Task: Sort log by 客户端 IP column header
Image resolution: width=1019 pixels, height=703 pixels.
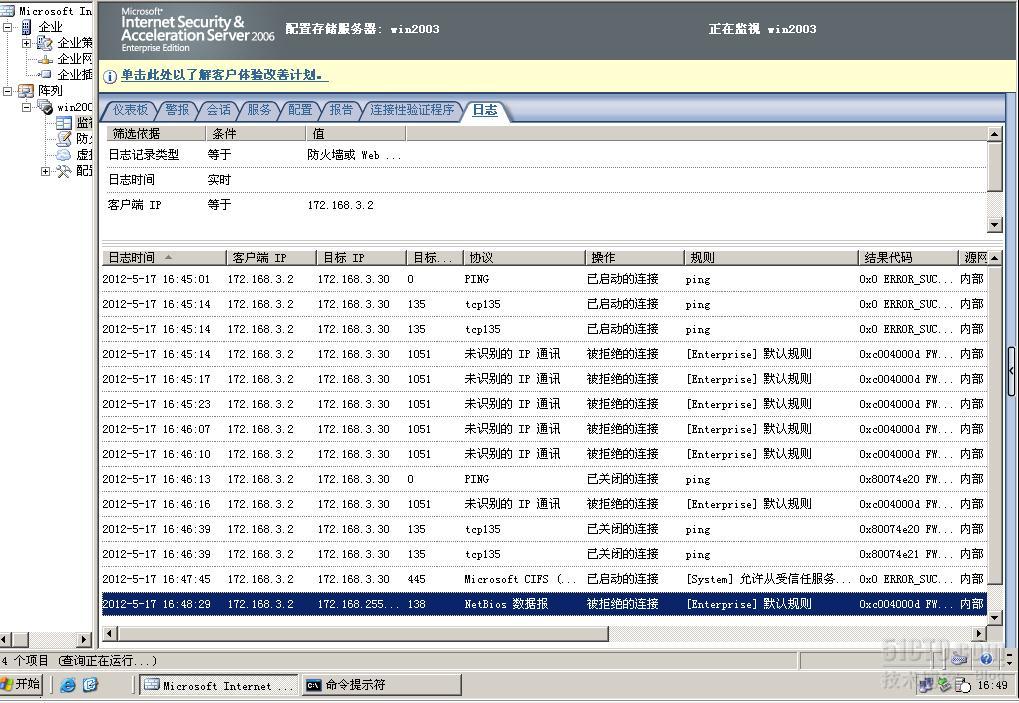Action: [271, 258]
